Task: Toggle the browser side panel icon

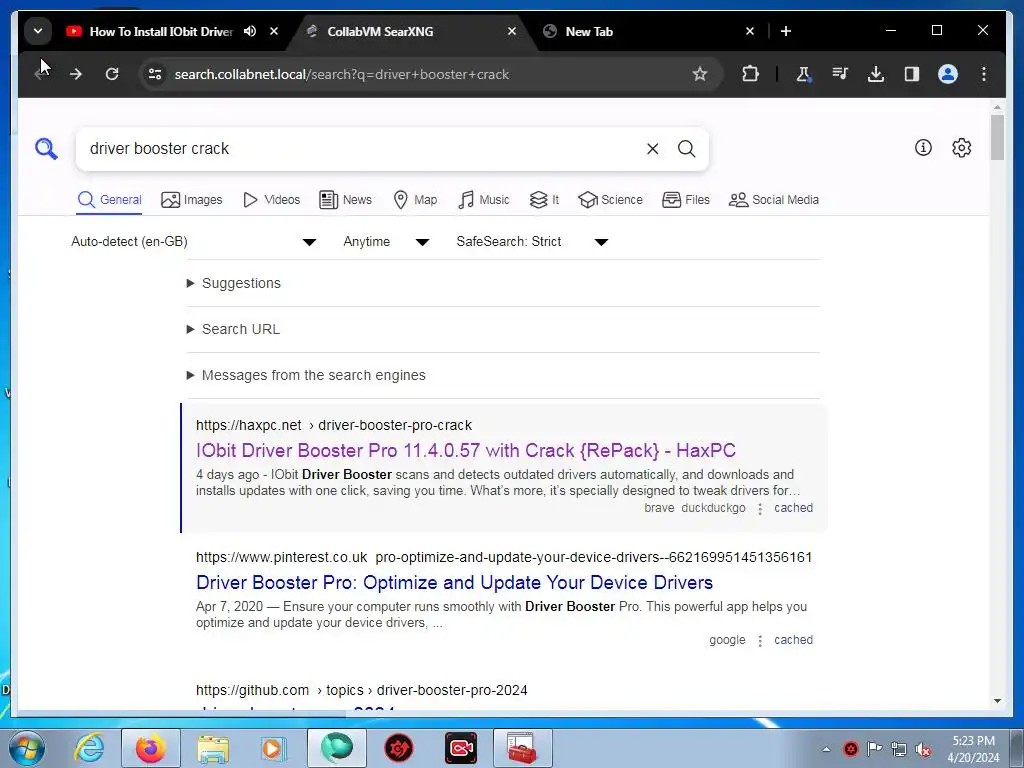Action: pyautogui.click(x=912, y=74)
